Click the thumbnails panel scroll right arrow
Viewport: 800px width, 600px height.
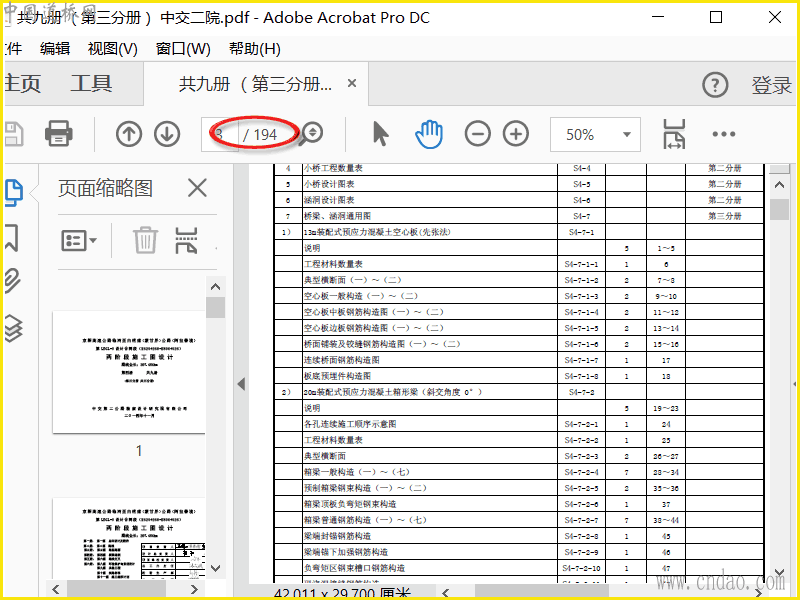tap(194, 589)
